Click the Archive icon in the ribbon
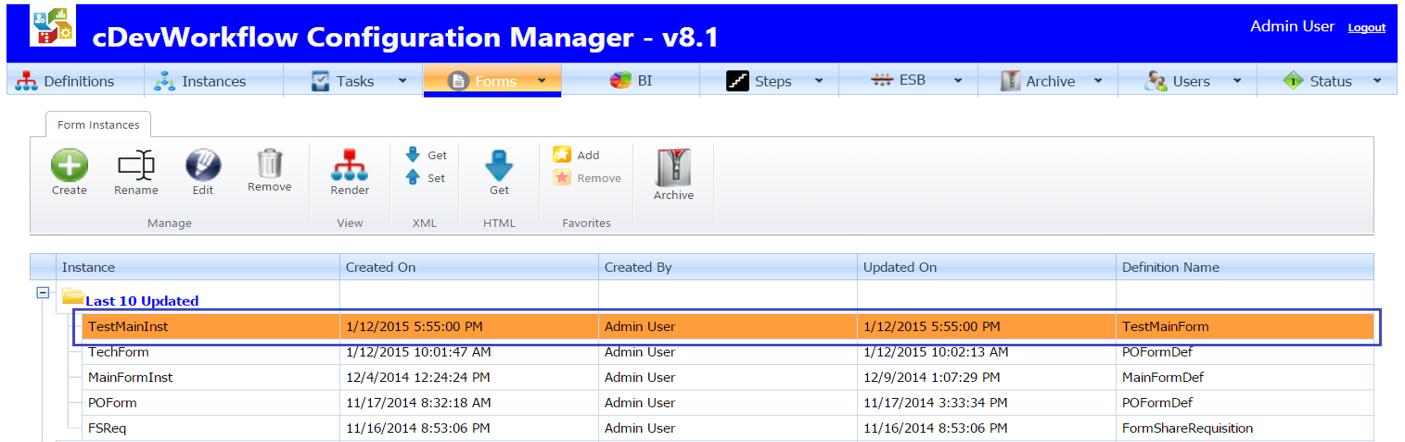The width and height of the screenshot is (1405, 442). point(673,170)
